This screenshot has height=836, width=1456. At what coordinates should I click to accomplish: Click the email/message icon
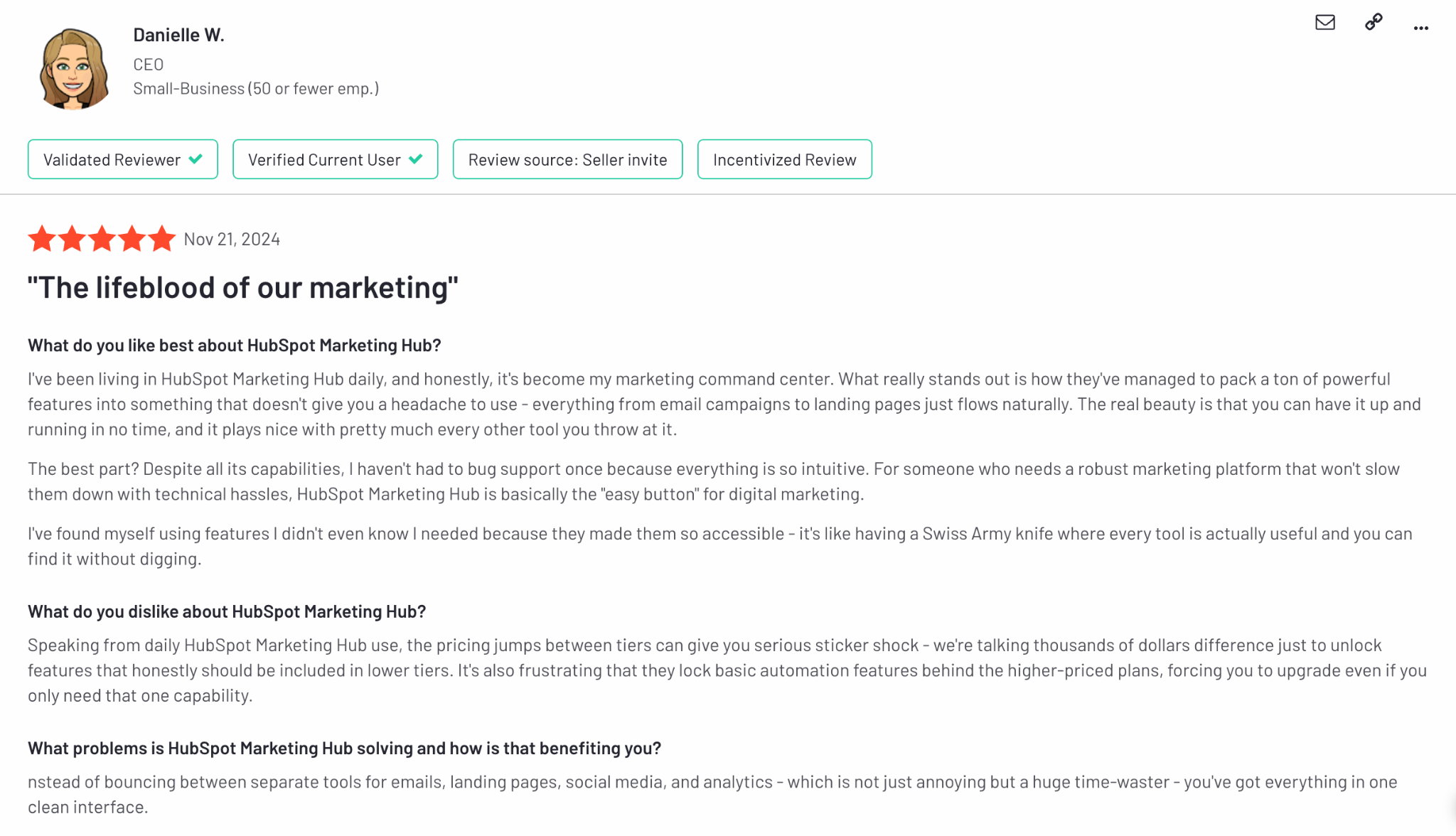(1325, 22)
